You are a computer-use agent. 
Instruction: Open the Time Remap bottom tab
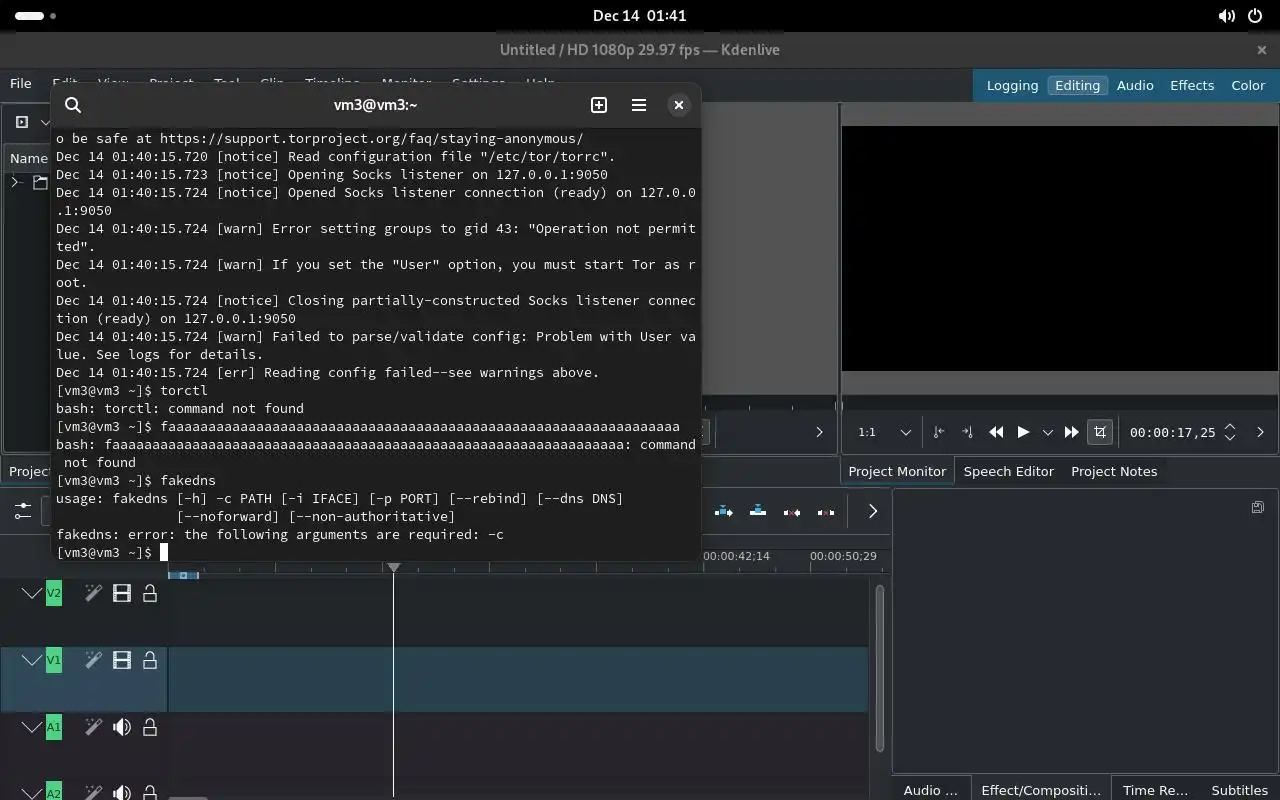coord(1155,790)
